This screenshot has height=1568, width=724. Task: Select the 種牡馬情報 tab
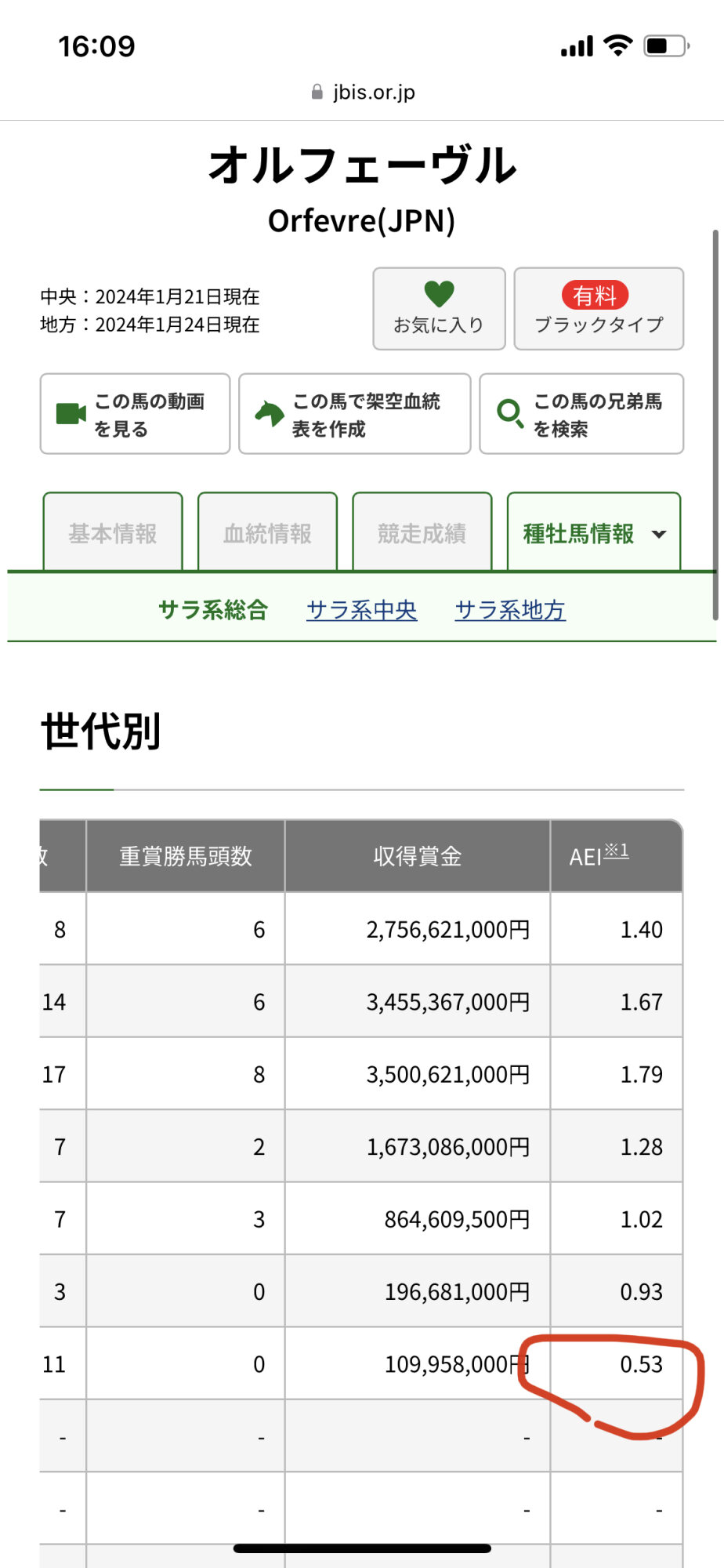click(x=593, y=532)
